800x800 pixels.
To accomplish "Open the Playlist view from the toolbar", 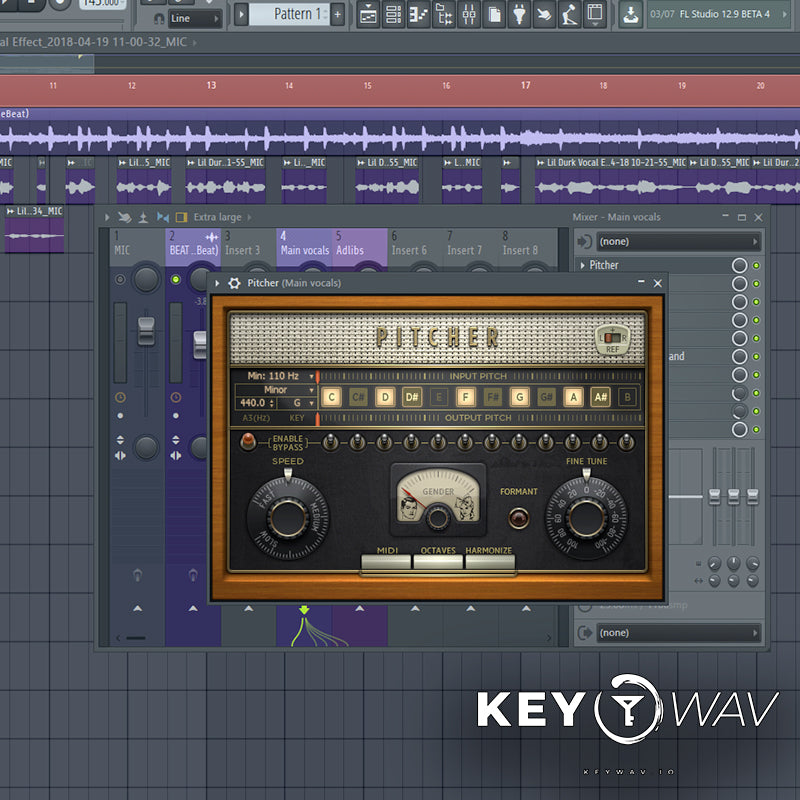I will coord(369,14).
